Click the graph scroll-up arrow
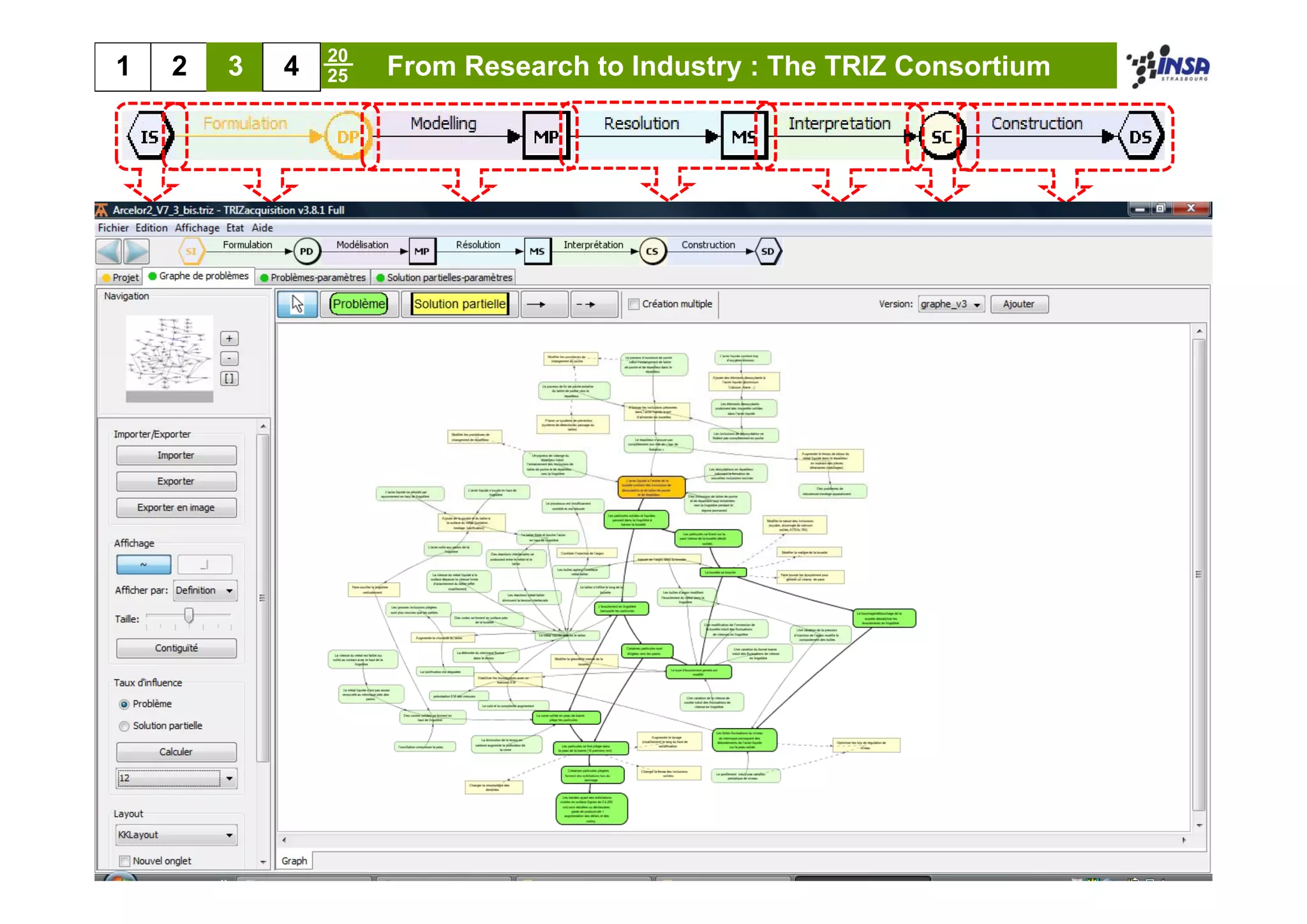The image size is (1307, 924). (1200, 331)
